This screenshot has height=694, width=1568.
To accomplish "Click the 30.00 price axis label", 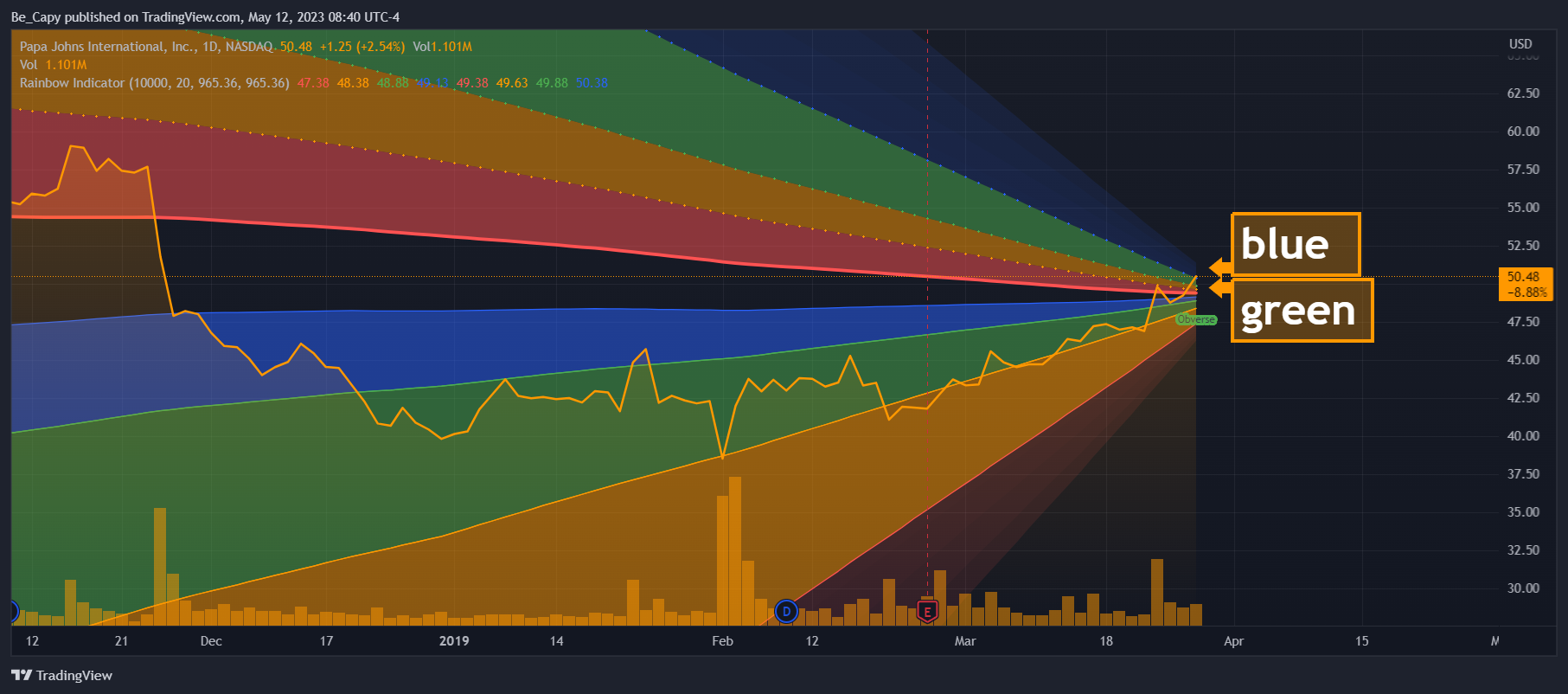I will click(1523, 588).
